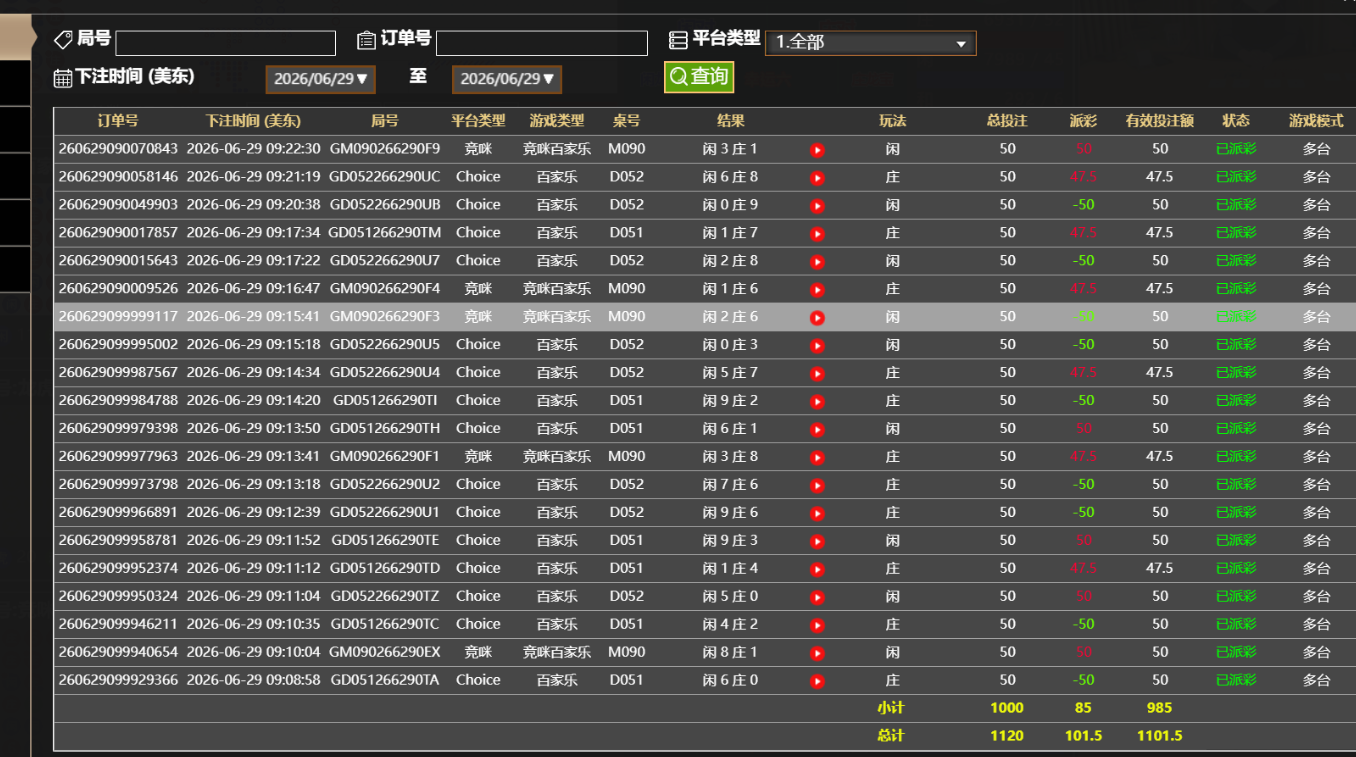Click the 小计 valid bet 985

coord(1160,709)
